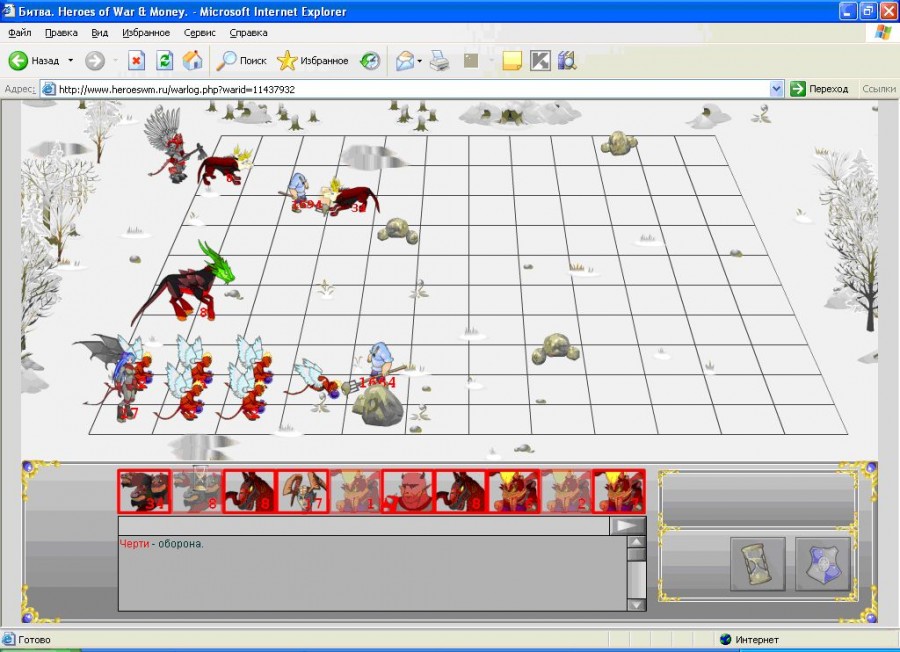Select the last portrait in the turn queue
This screenshot has width=900, height=652.
pyautogui.click(x=619, y=491)
